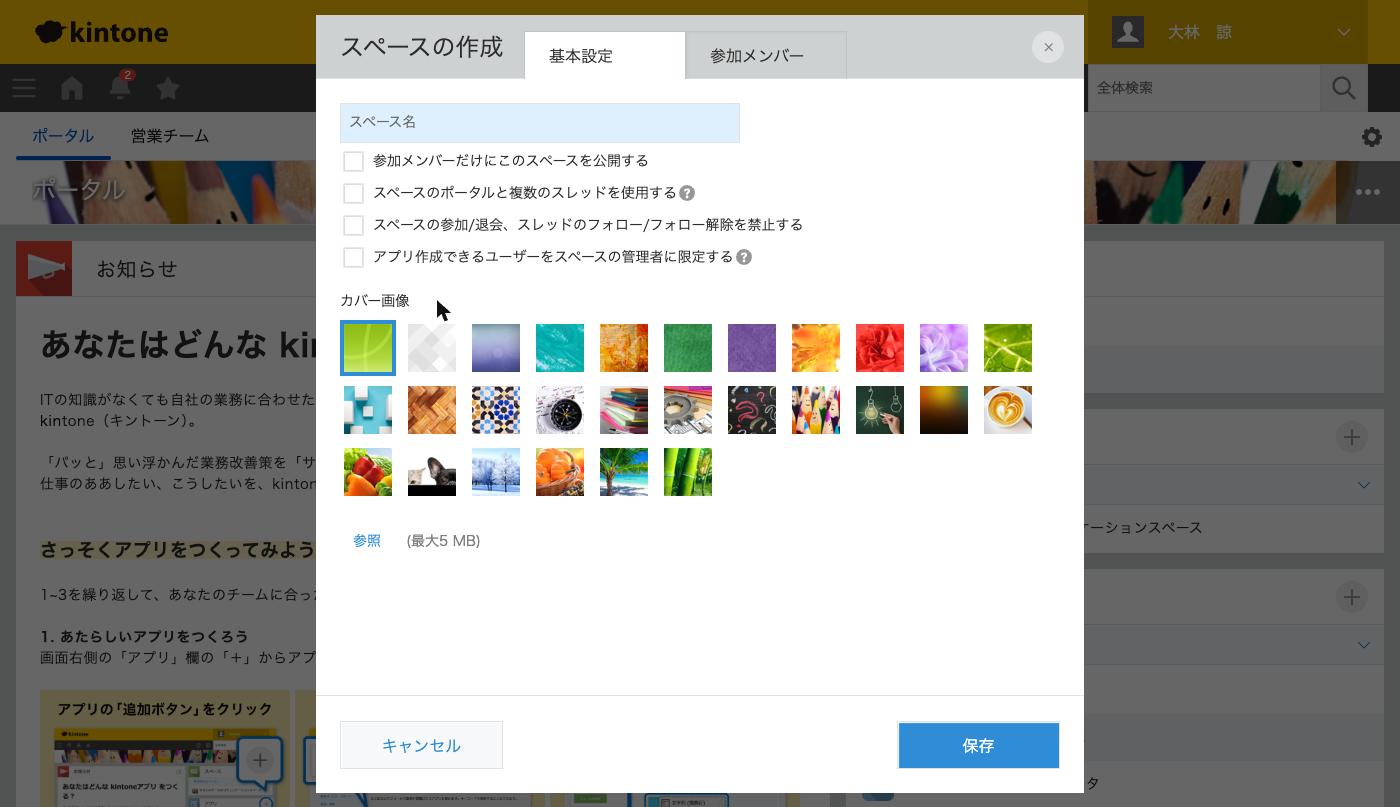Click the スペース名 input field
This screenshot has height=807, width=1400.
540,122
